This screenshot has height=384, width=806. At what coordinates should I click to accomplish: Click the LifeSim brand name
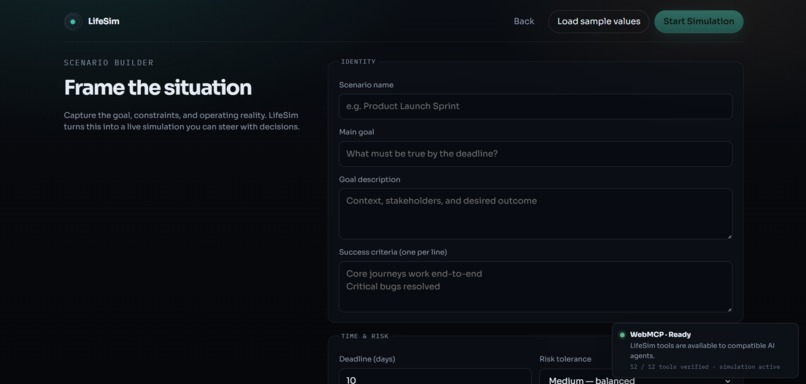click(104, 22)
